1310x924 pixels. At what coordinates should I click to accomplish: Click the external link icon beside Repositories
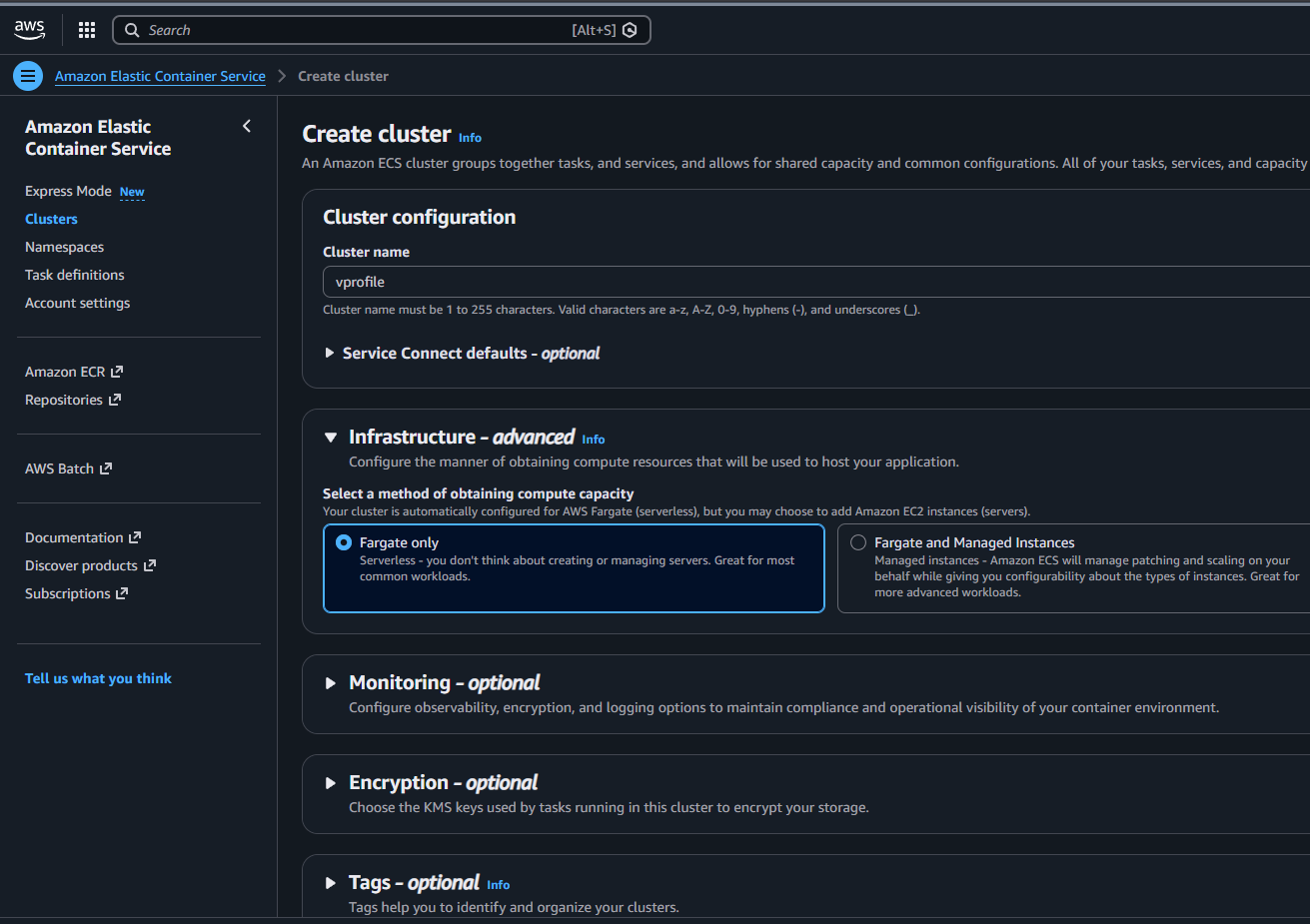[115, 400]
